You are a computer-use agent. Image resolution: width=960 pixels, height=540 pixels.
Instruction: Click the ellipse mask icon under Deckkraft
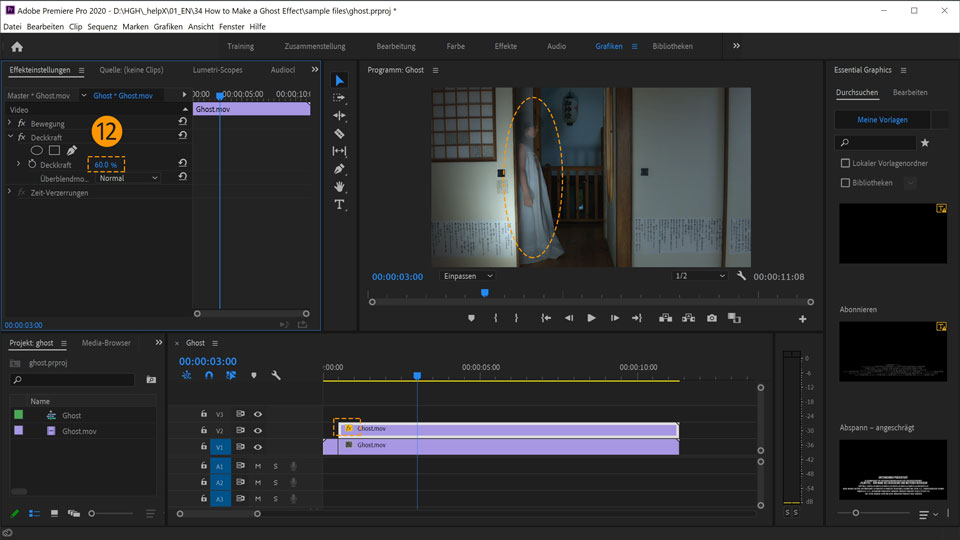pos(37,150)
